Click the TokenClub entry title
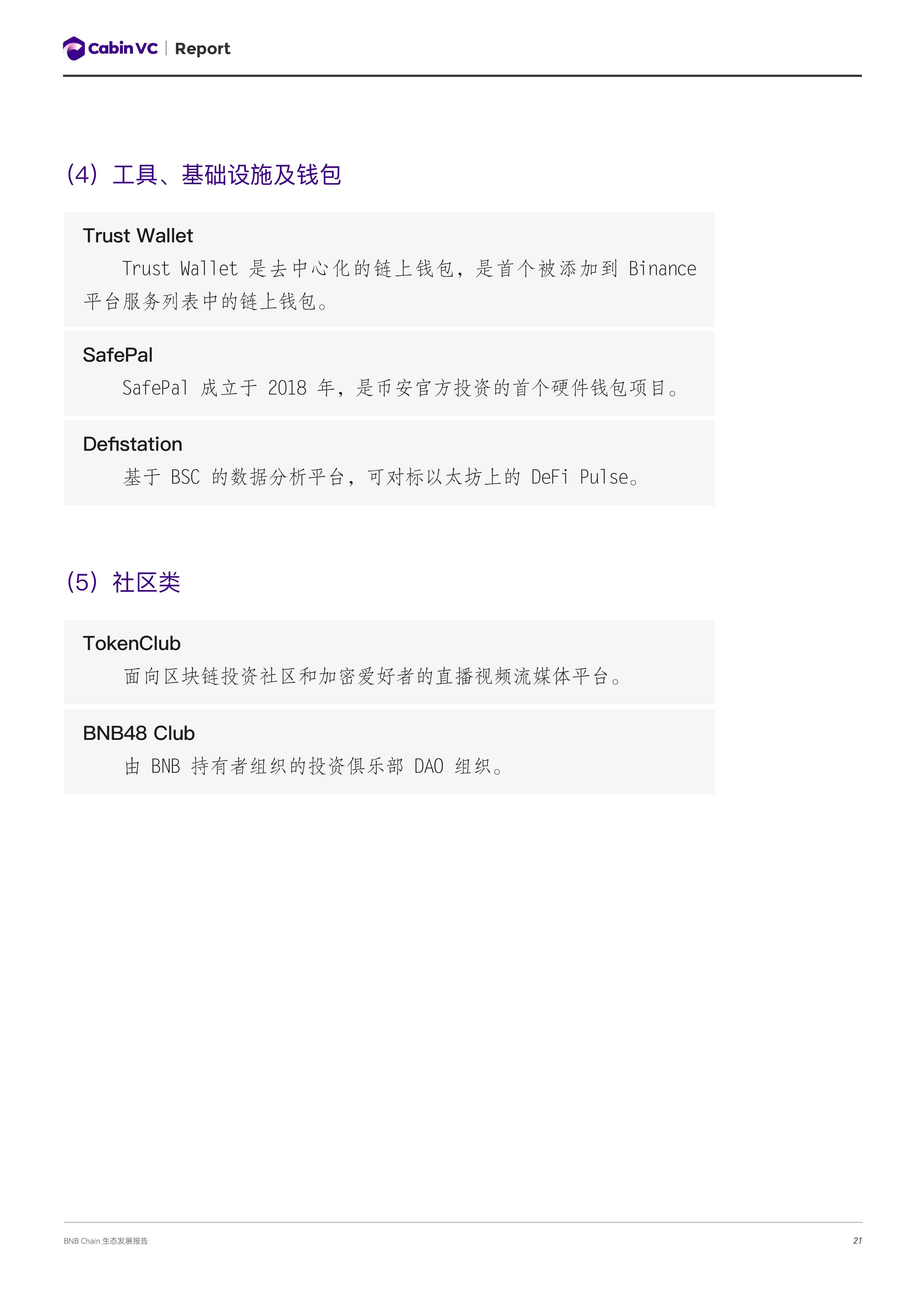Image resolution: width=924 pixels, height=1290 pixels. coord(131,643)
